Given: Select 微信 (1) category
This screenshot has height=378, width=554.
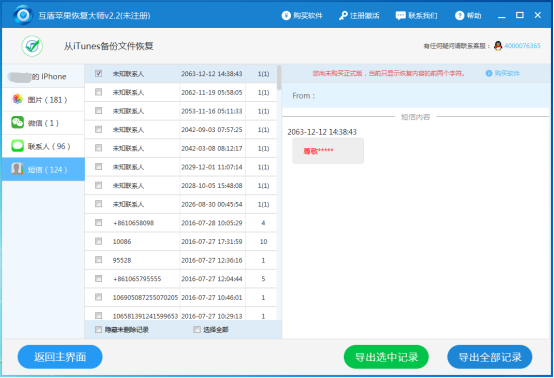Looking at the screenshot, I should click(x=43, y=123).
